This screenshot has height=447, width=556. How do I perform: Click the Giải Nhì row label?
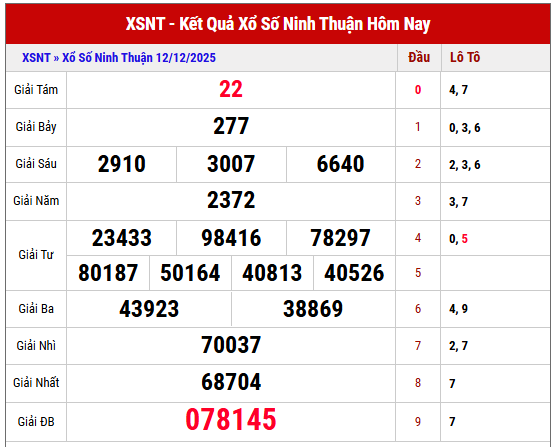tap(36, 346)
